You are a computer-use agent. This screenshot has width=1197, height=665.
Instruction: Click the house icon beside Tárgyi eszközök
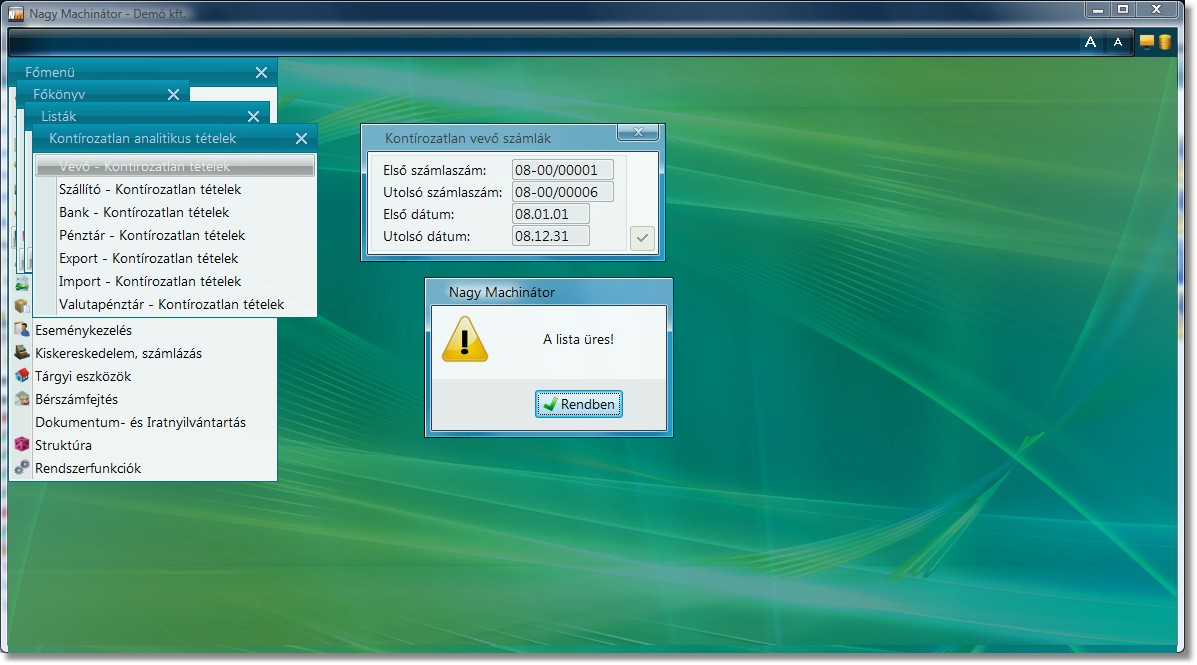click(x=22, y=376)
